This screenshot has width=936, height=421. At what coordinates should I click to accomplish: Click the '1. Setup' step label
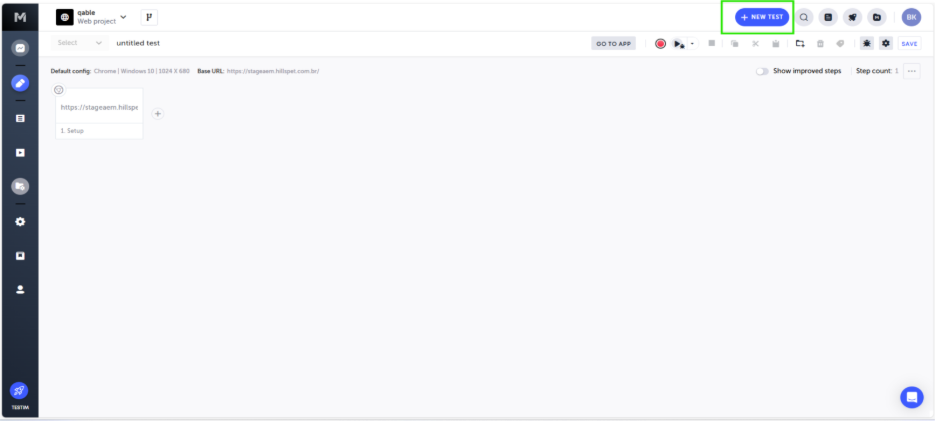click(x=72, y=131)
